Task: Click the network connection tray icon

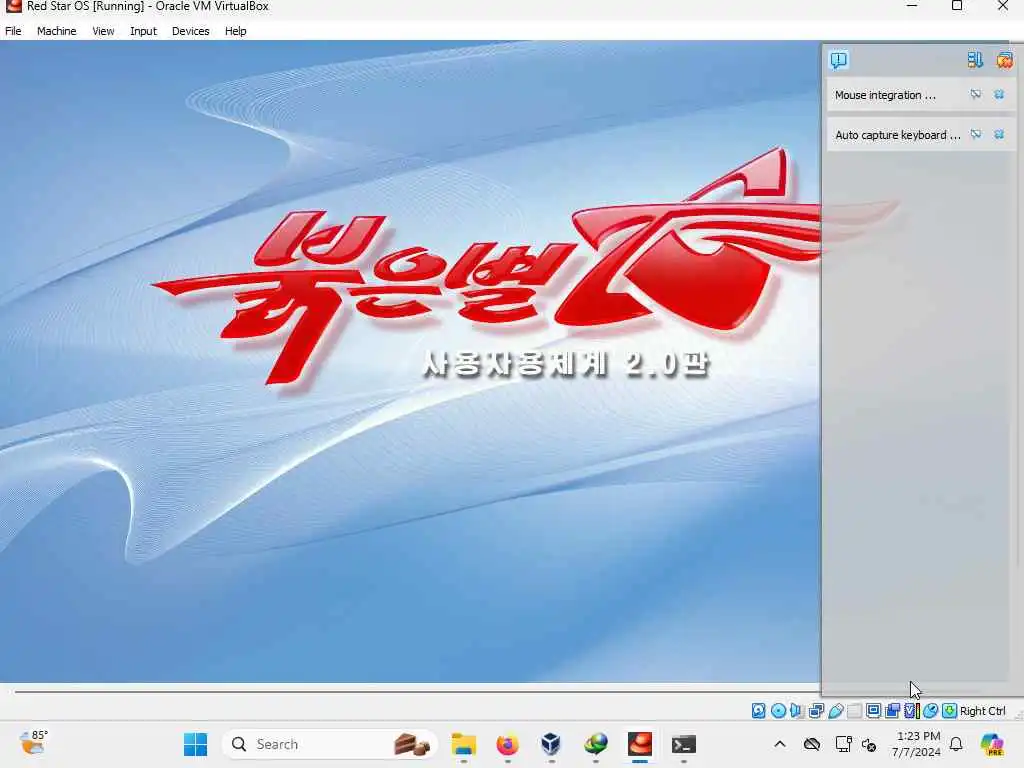Action: click(843, 744)
